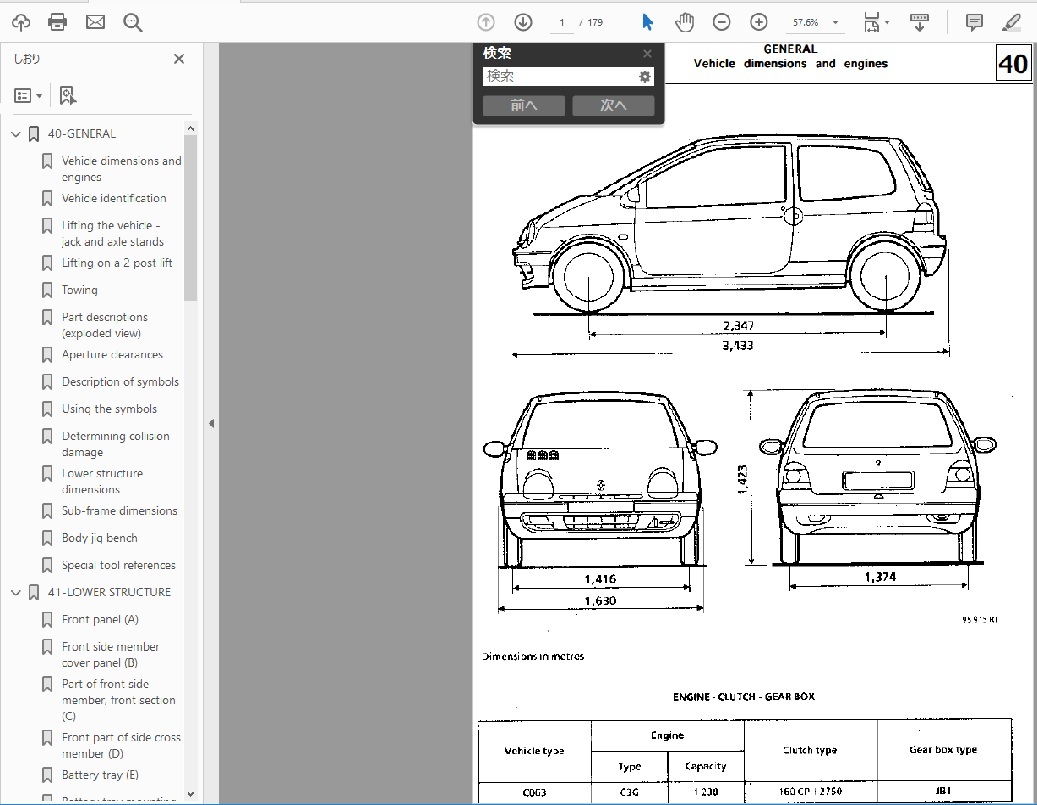
Task: Print the document with printer icon
Action: pos(58,22)
